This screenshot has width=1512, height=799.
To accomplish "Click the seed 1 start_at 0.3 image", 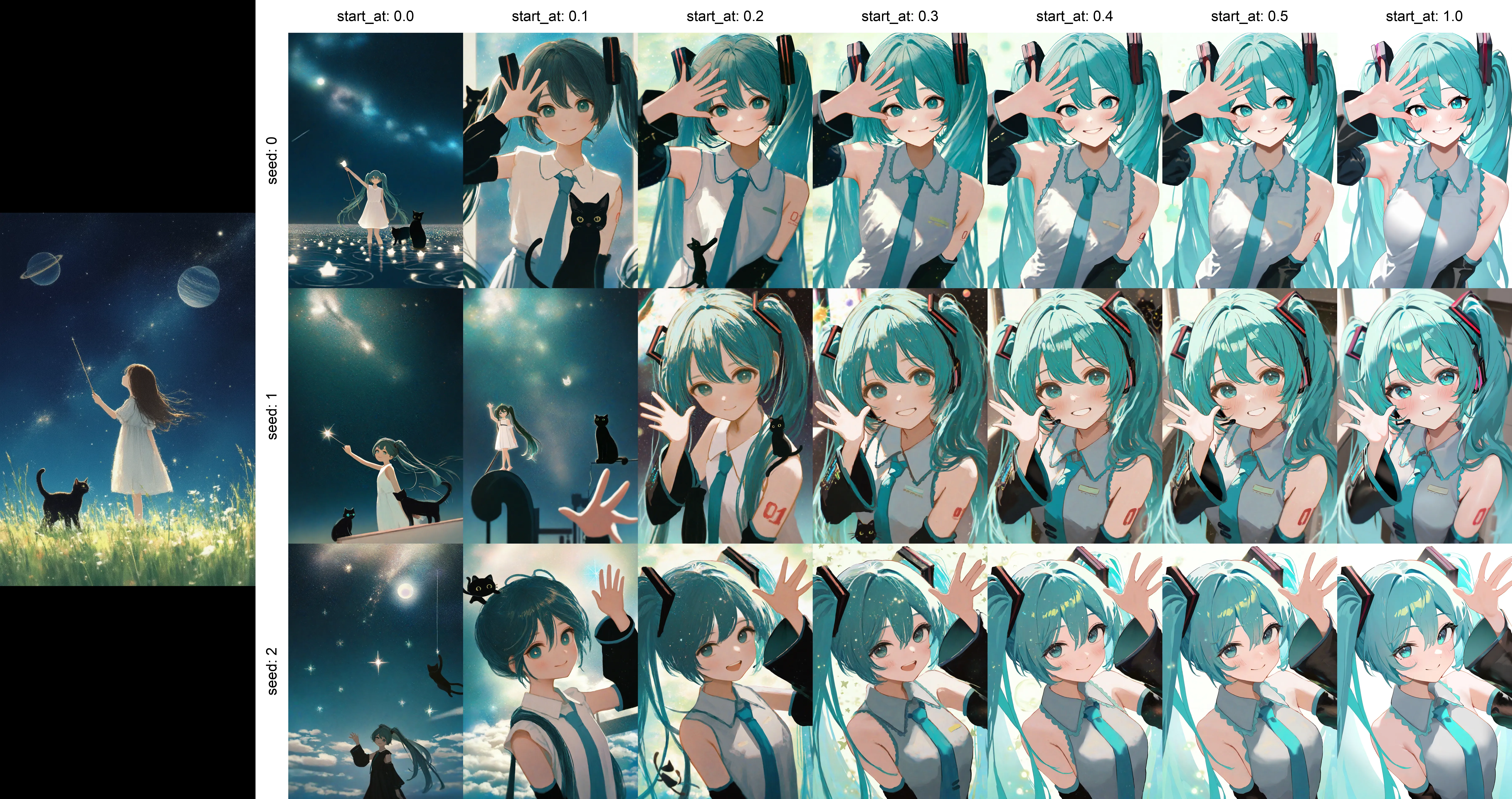I will tap(900, 415).
